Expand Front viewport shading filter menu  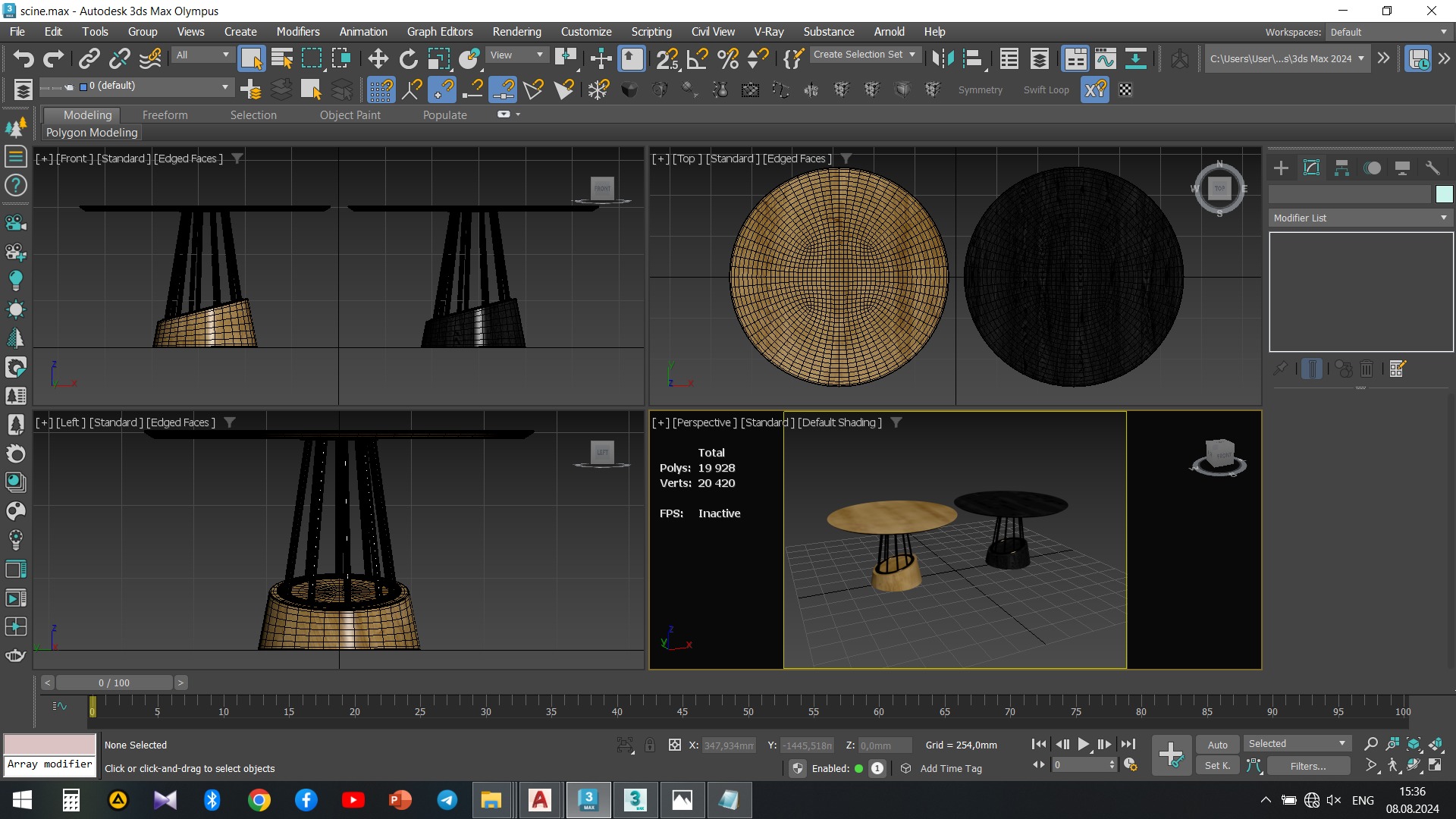[x=237, y=158]
